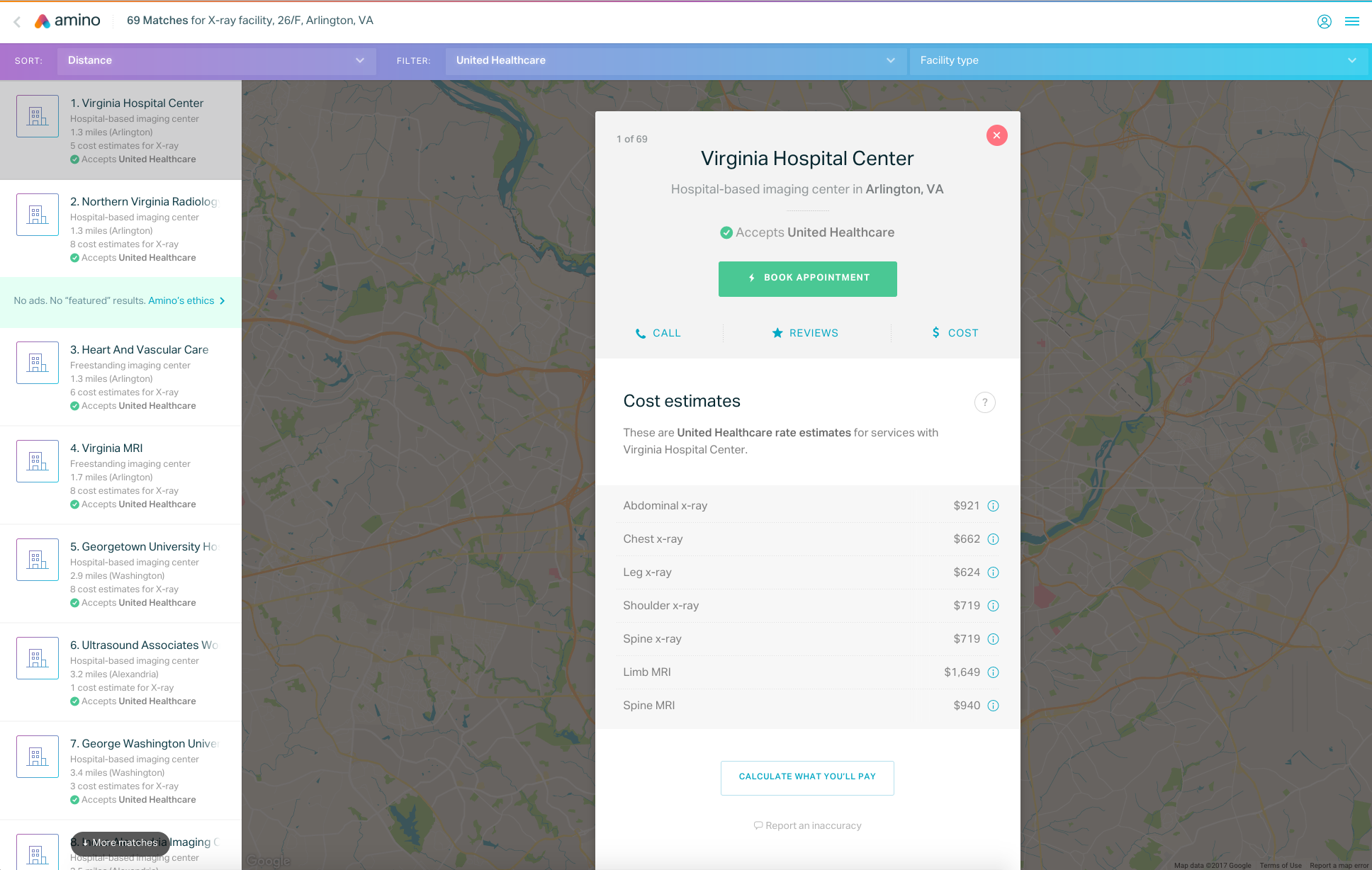Show info for Chest x-ray cost
Image resolution: width=1372 pixels, height=870 pixels.
tap(993, 539)
